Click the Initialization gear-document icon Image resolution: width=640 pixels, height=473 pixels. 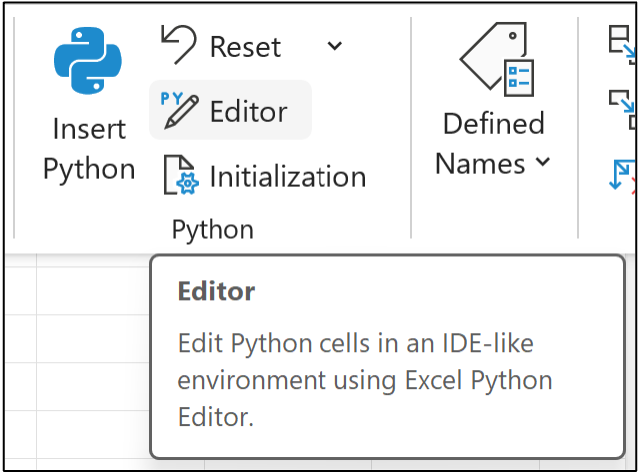181,176
